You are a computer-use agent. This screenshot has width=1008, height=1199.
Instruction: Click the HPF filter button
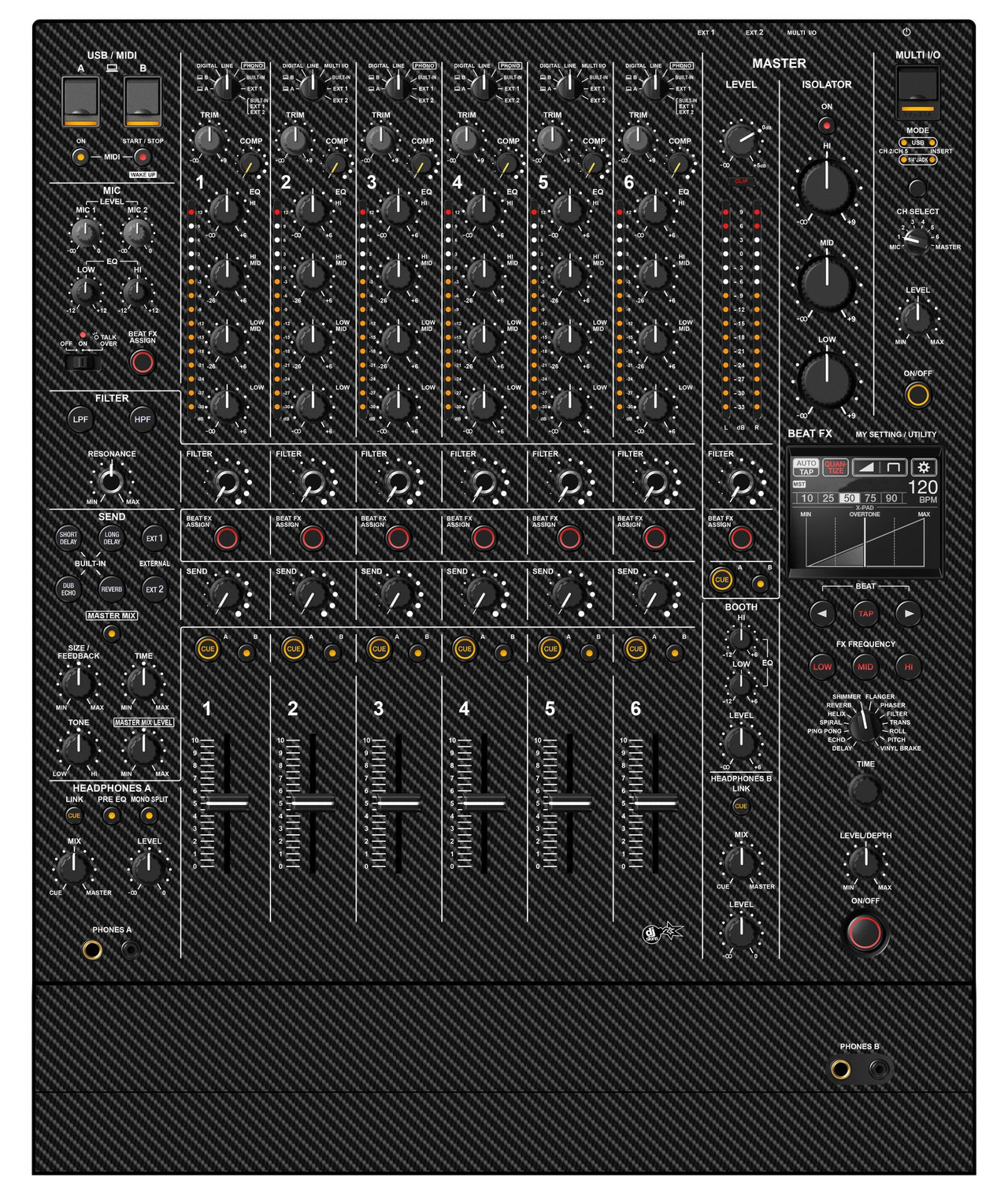(143, 419)
